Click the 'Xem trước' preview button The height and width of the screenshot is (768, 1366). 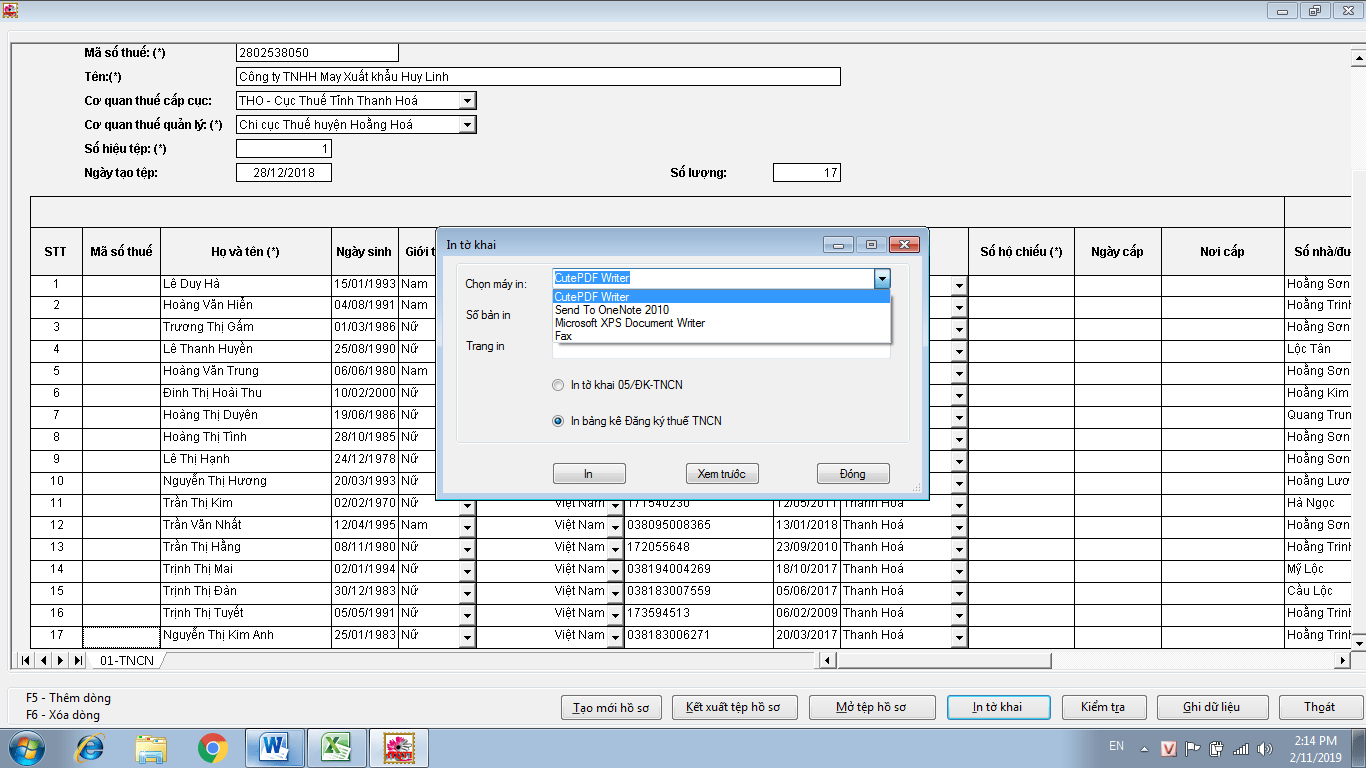[721, 474]
